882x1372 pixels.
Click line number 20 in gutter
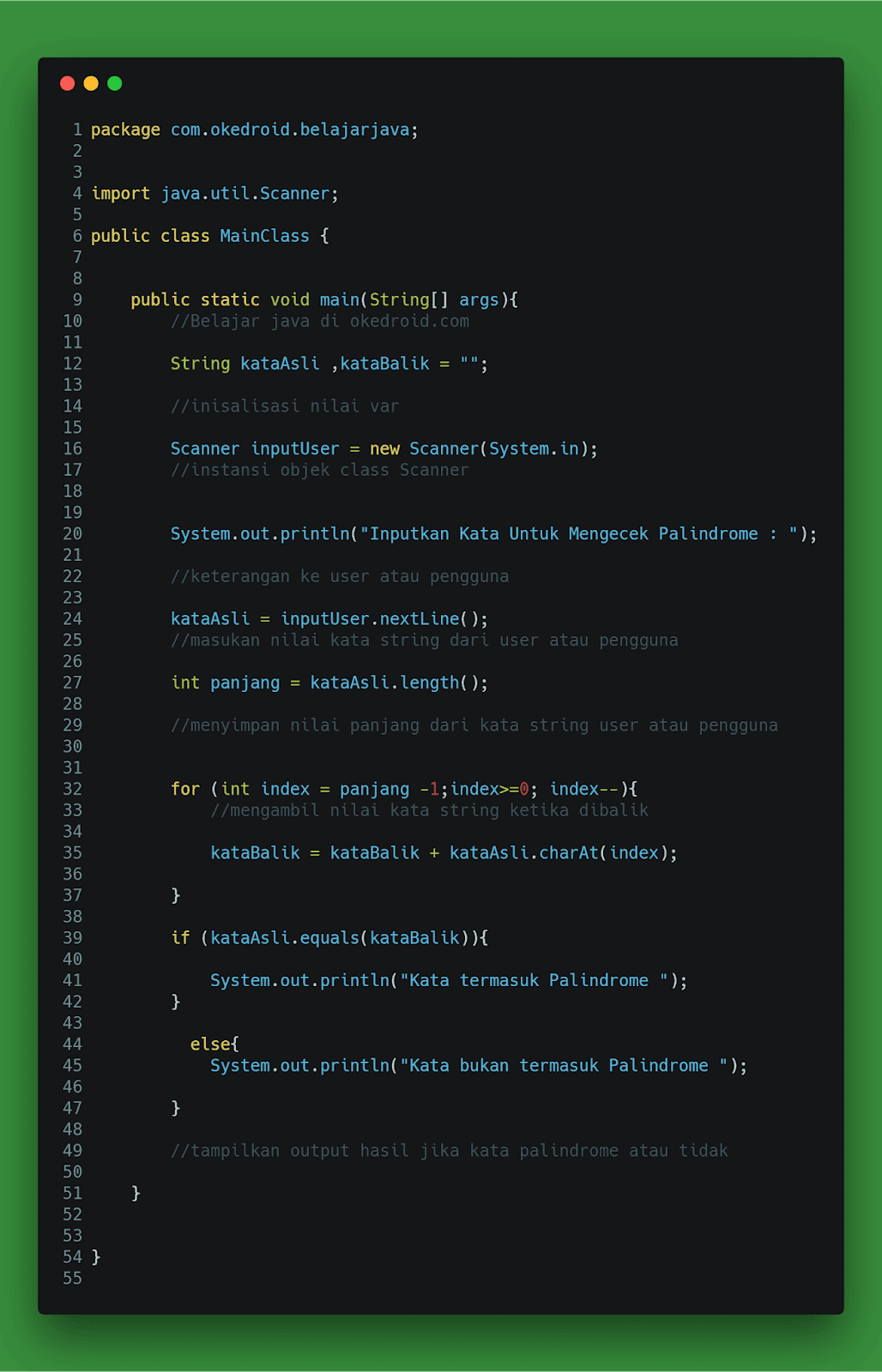tap(73, 534)
